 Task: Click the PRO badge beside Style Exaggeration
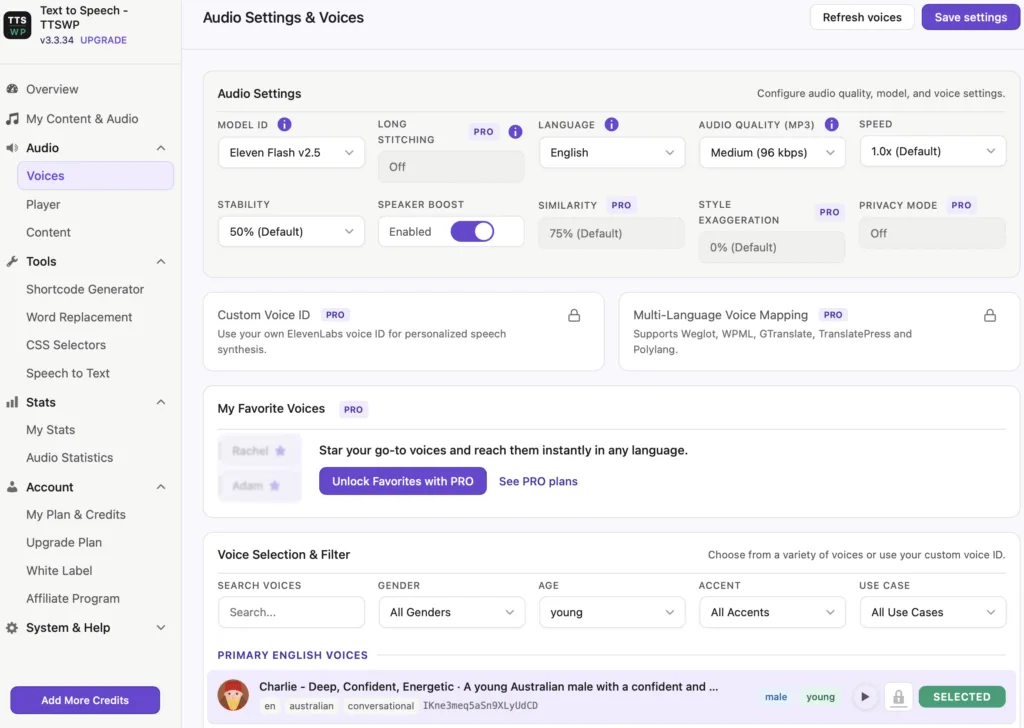[829, 212]
